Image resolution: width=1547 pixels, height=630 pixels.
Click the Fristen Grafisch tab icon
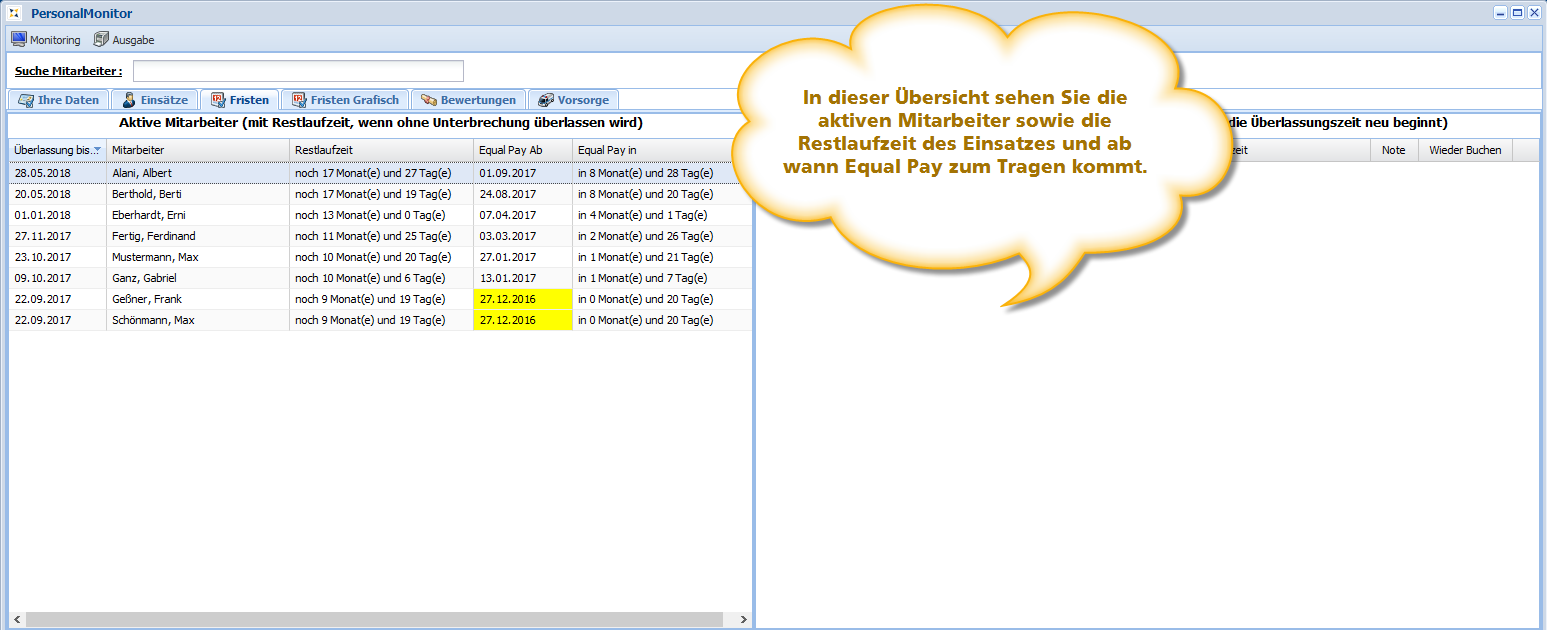pyautogui.click(x=298, y=100)
